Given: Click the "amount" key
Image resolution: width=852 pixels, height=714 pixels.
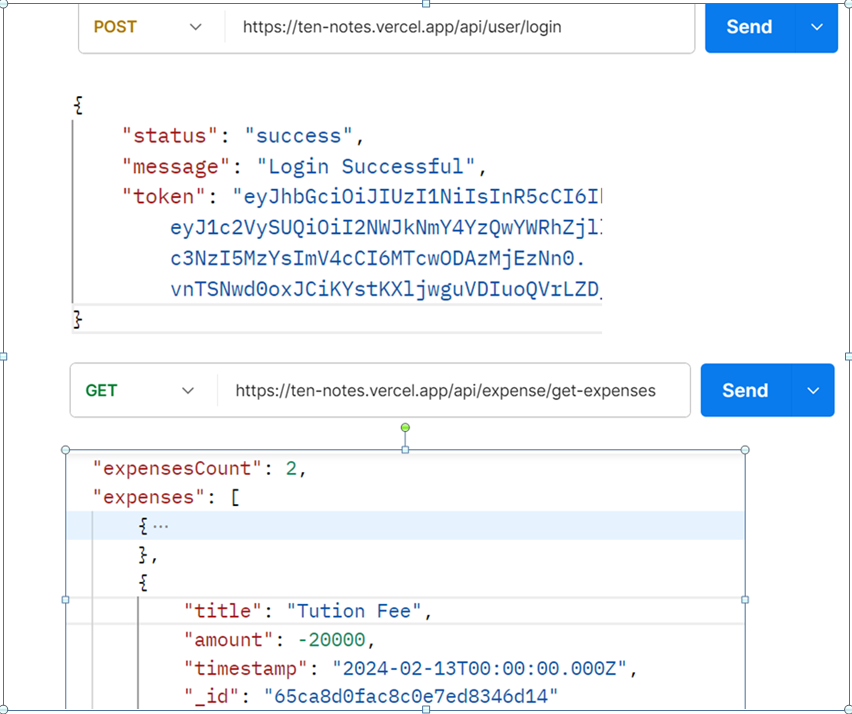Looking at the screenshot, I should [229, 640].
